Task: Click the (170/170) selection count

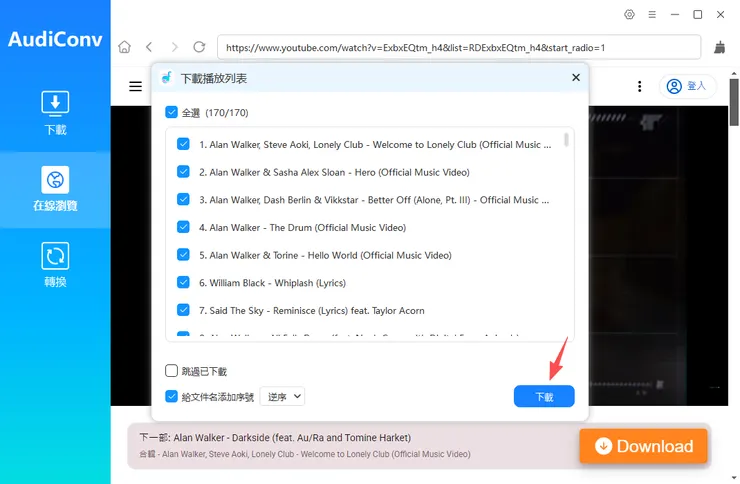Action: pos(227,113)
